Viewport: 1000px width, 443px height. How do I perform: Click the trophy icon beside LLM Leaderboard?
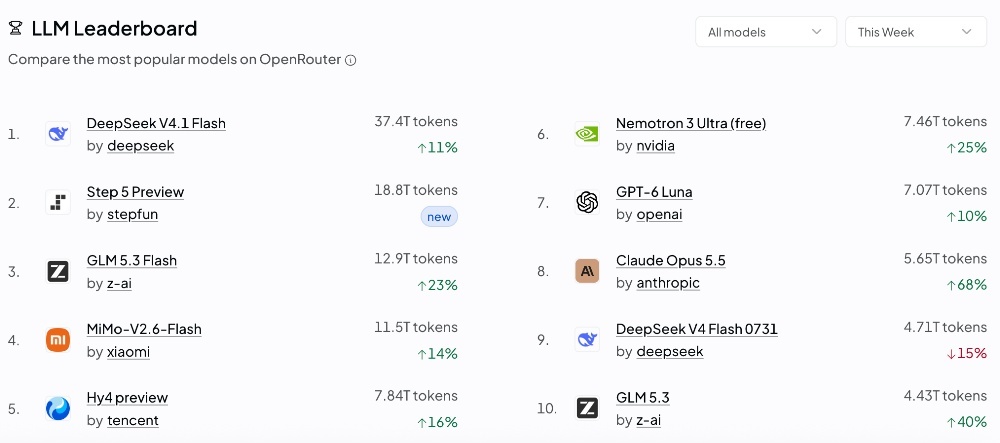point(15,29)
